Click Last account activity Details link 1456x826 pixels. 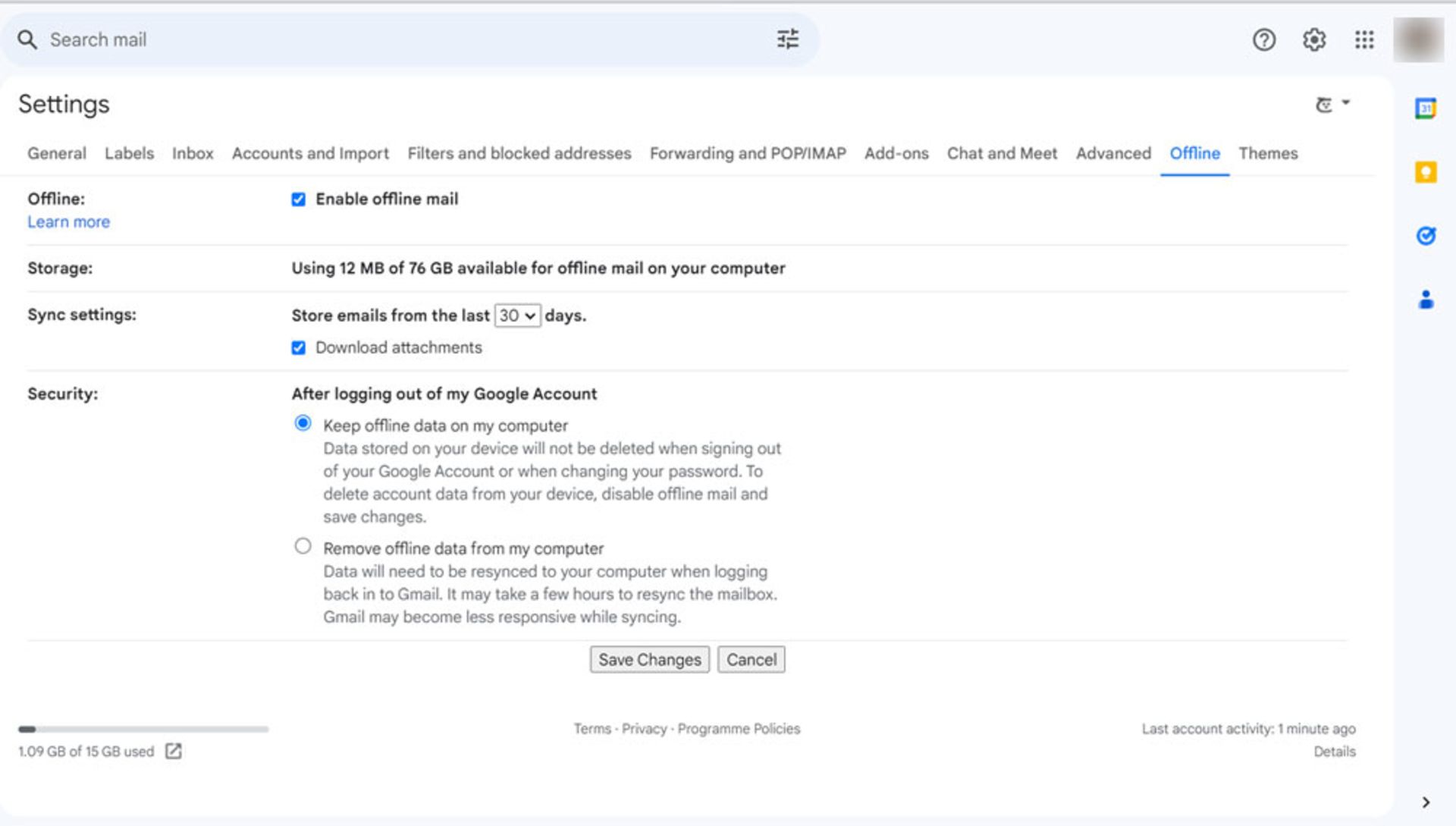[1333, 751]
